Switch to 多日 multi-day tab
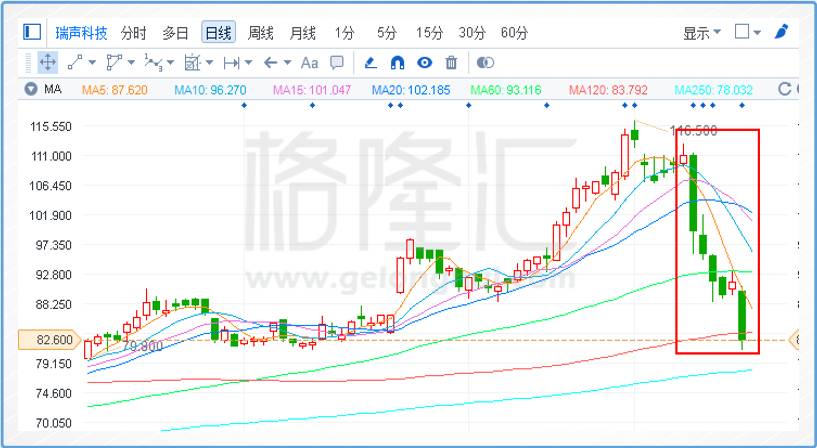 [175, 33]
